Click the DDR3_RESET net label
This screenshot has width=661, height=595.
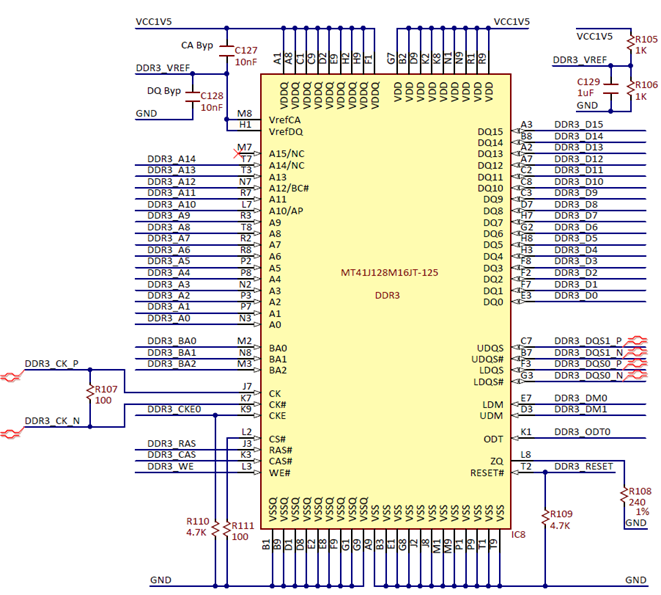coord(583,466)
